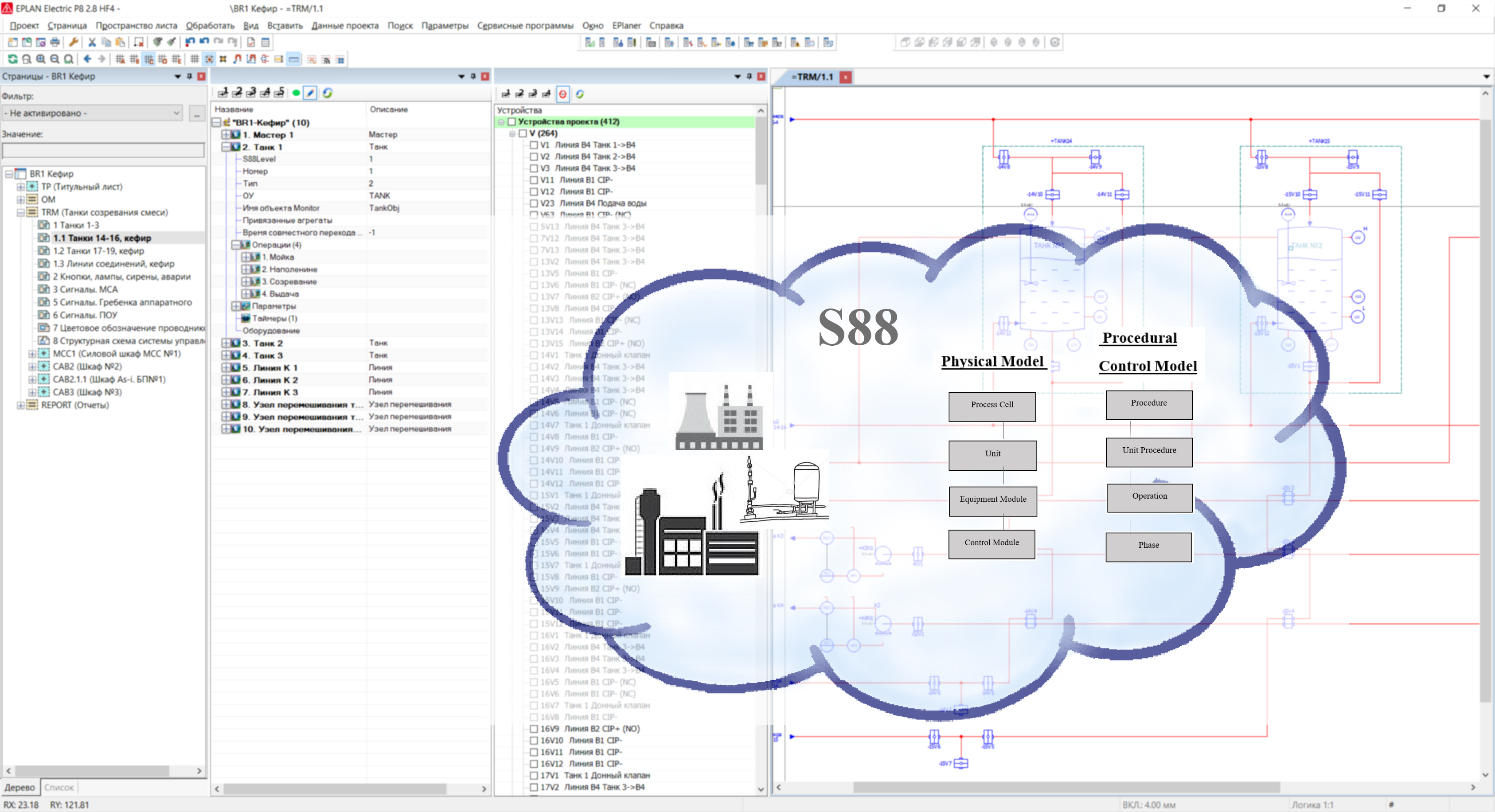Select Grid A snap icon
The image size is (1495, 812).
pyautogui.click(x=120, y=59)
